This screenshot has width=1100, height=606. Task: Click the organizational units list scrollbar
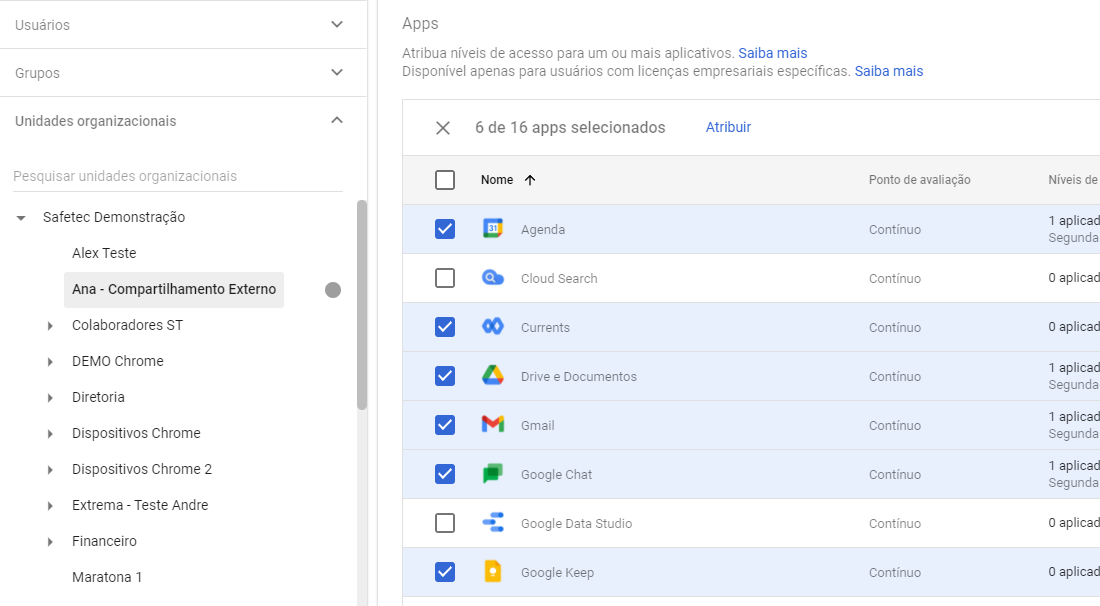(x=362, y=304)
